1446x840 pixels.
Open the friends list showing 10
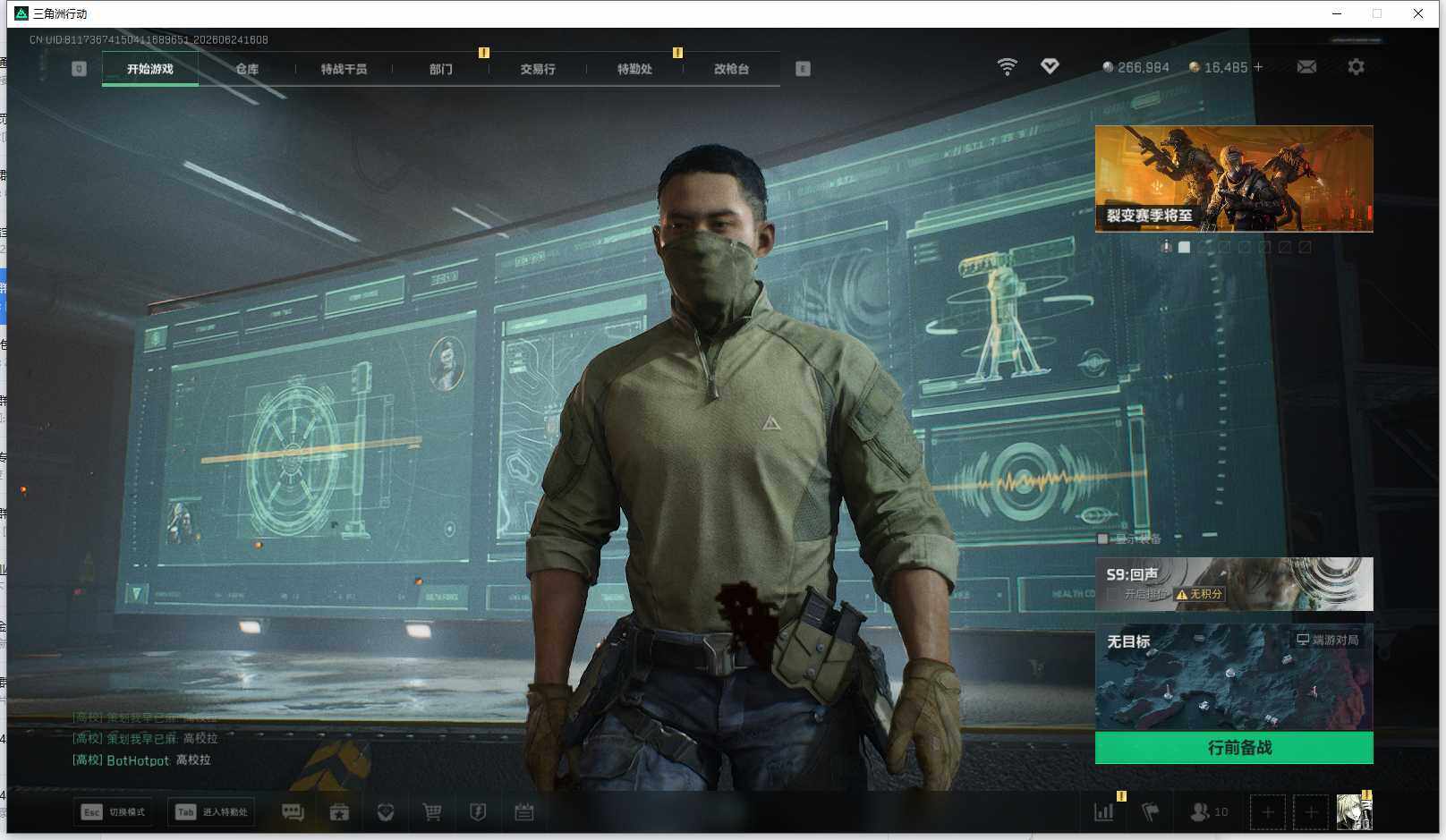pyautogui.click(x=1209, y=812)
